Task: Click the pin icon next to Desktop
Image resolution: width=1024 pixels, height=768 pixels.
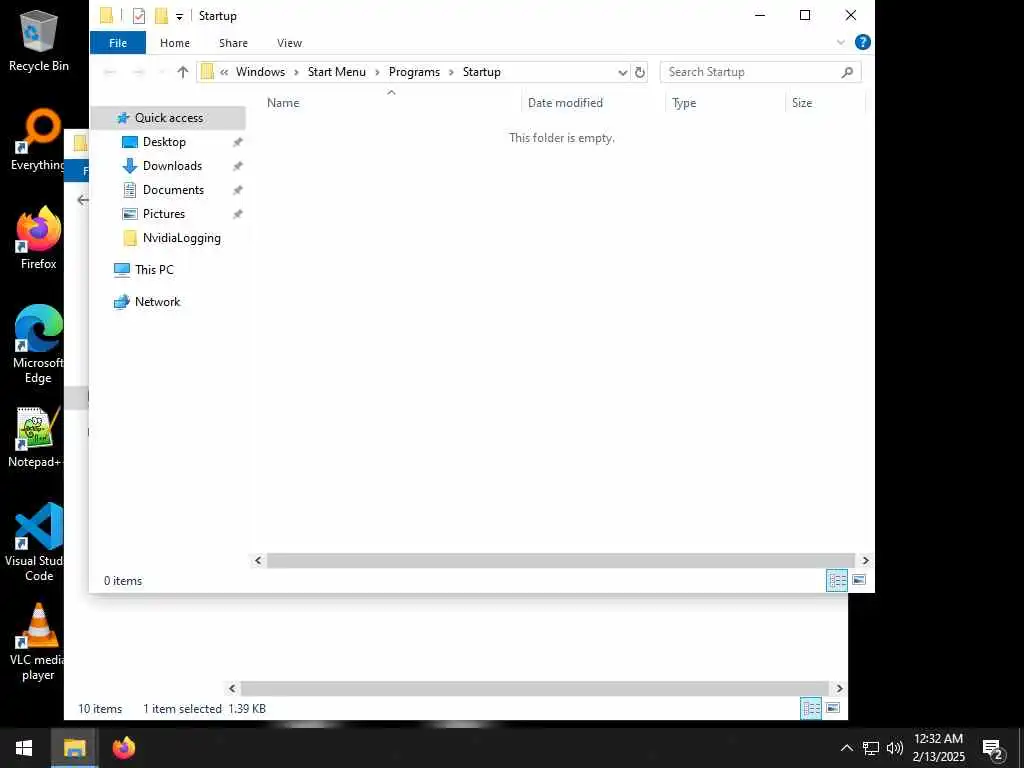Action: [238, 142]
